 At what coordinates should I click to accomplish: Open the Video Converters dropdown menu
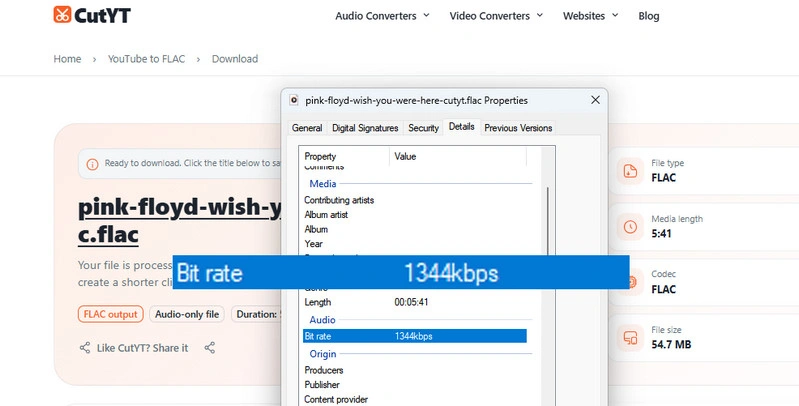(x=496, y=16)
